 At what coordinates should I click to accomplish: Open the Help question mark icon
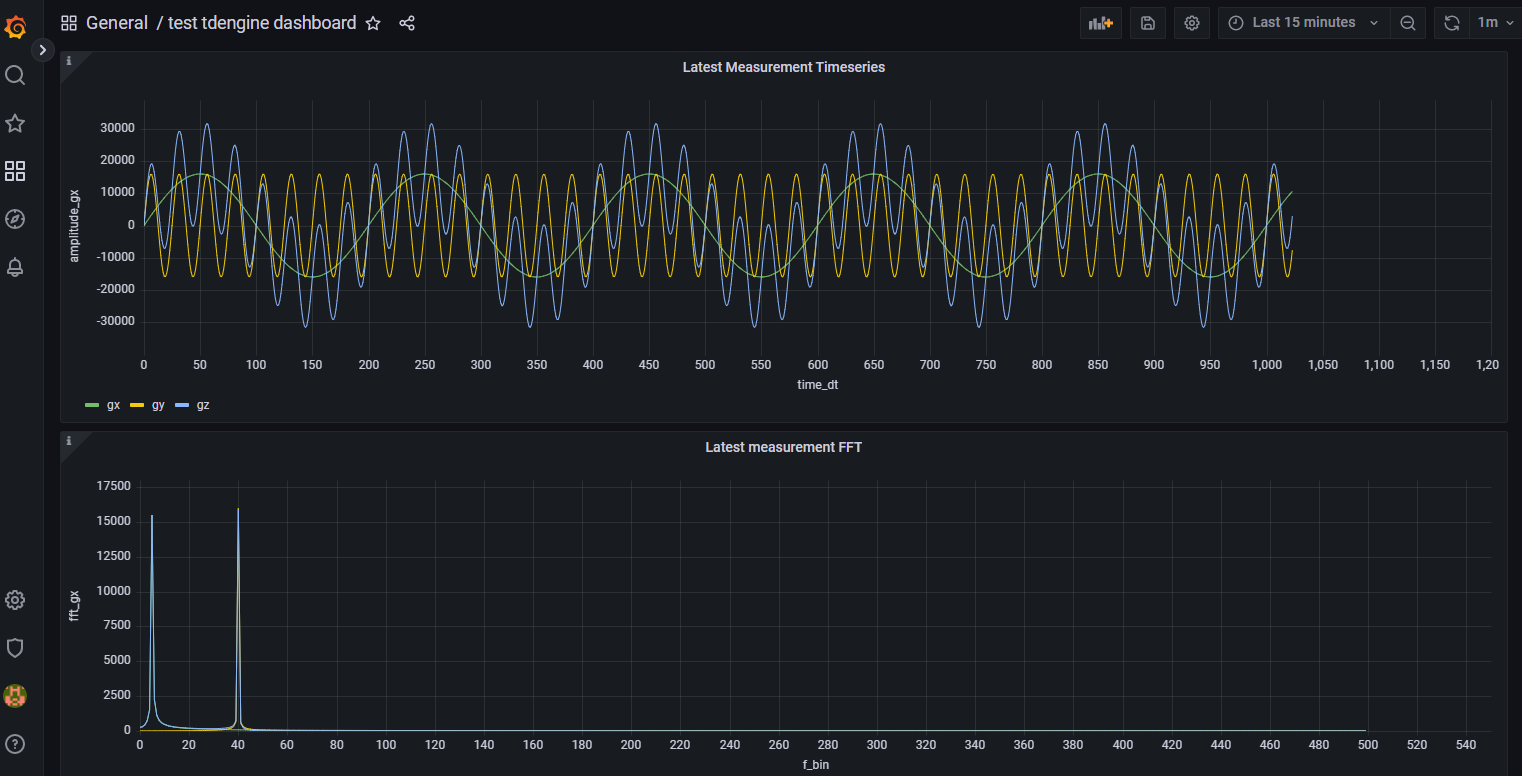(x=15, y=744)
